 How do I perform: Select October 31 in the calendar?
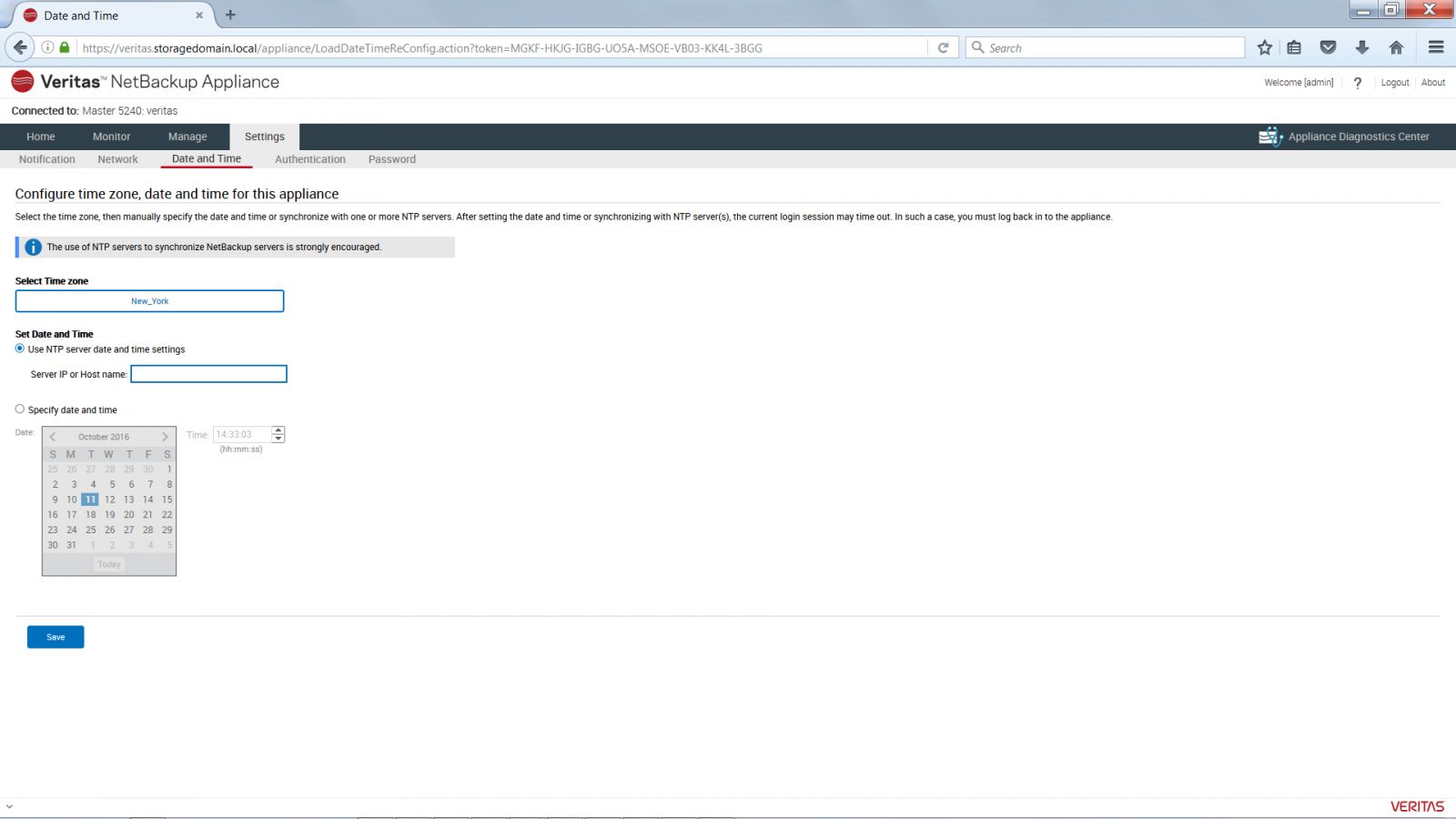[x=71, y=545]
